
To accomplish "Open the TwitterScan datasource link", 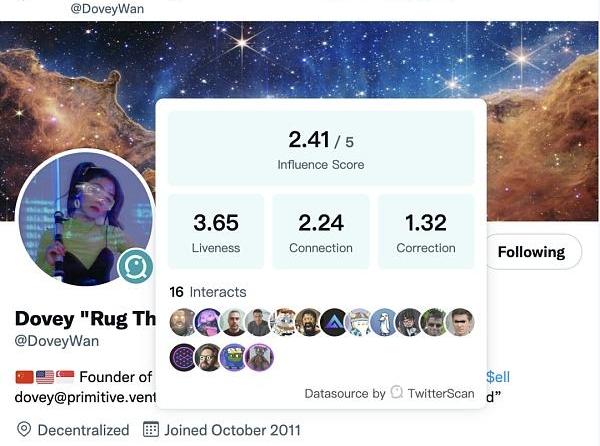I will point(441,393).
